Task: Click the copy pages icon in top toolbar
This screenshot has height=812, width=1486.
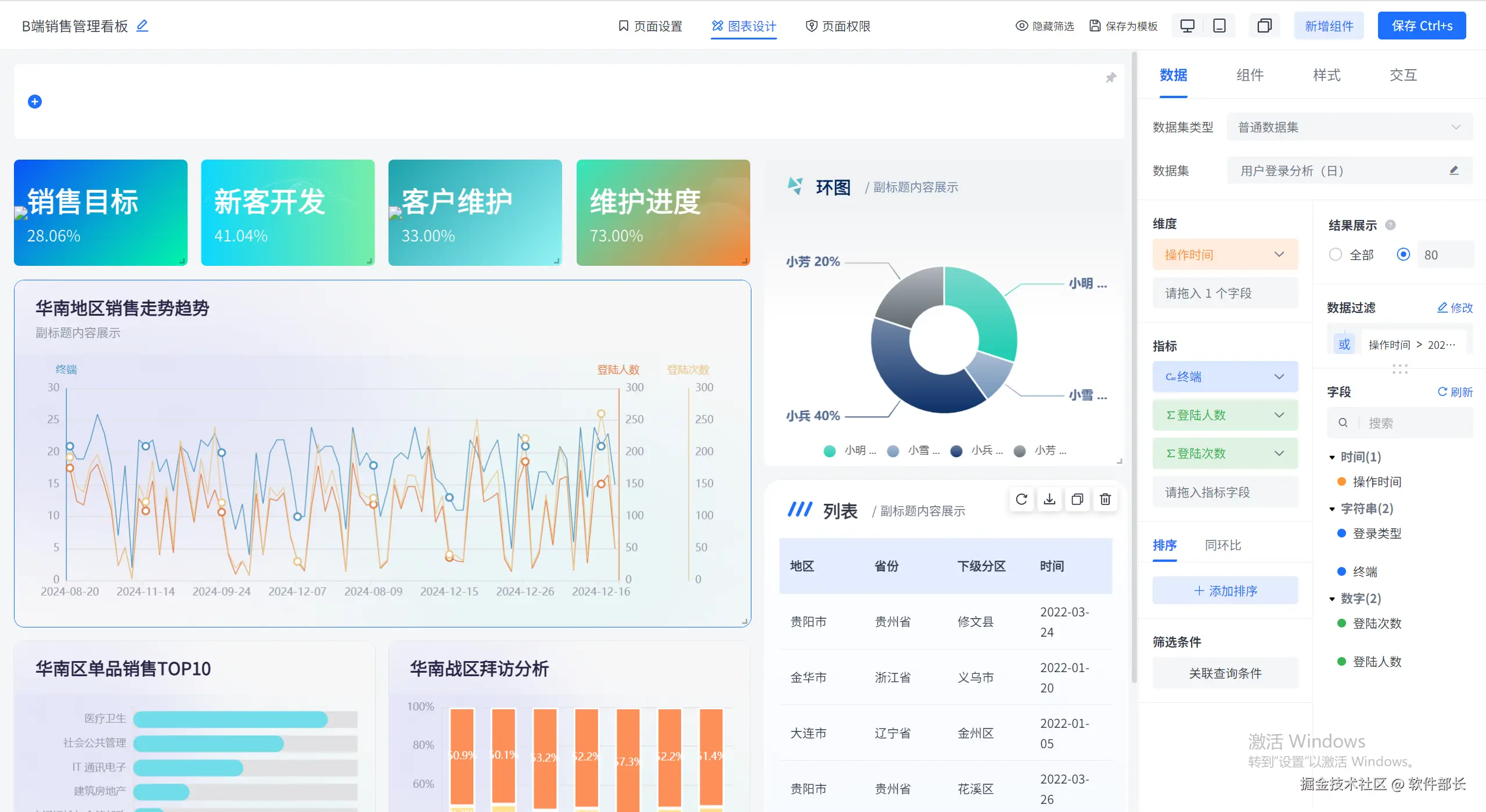Action: click(x=1264, y=26)
